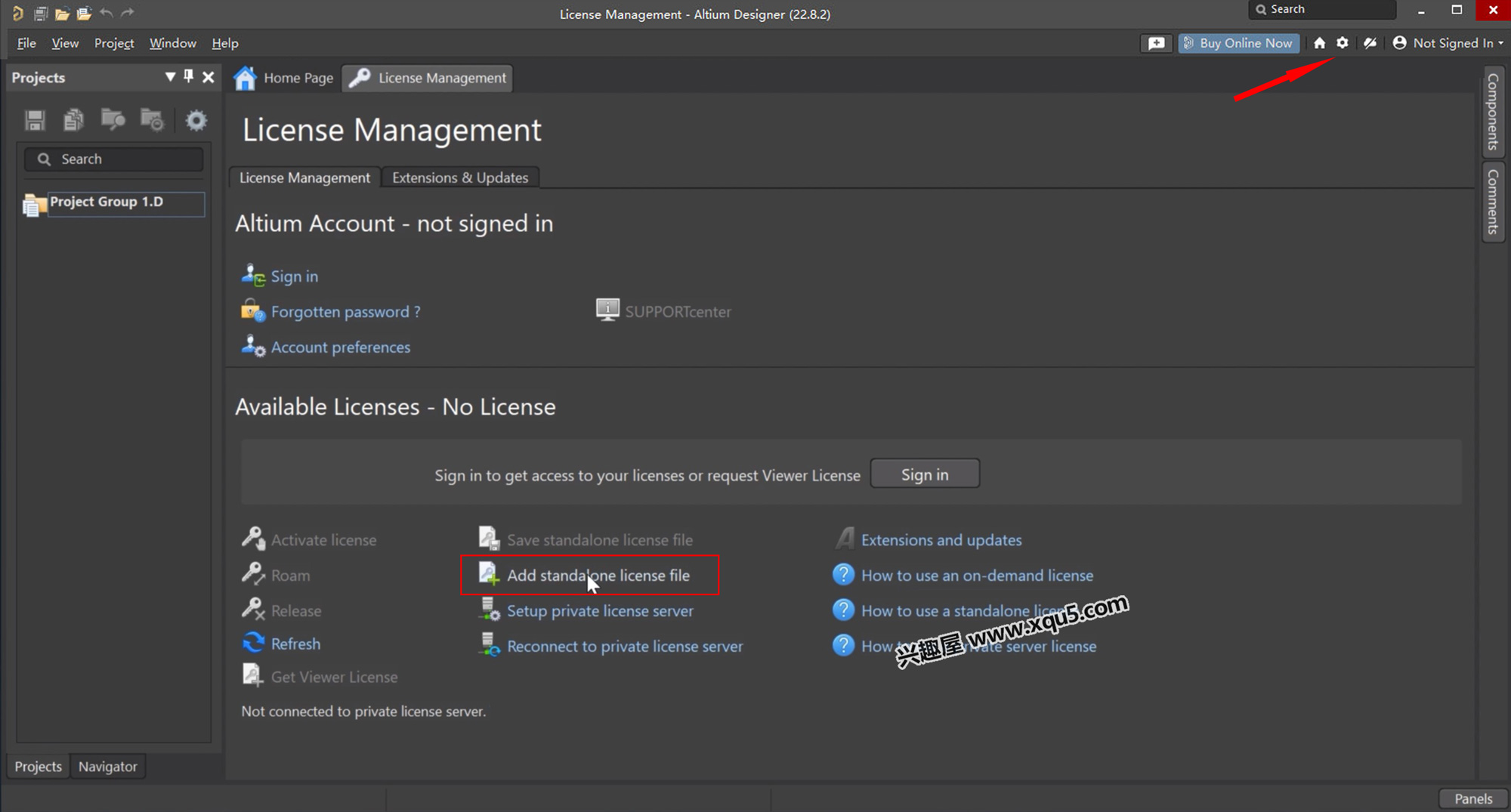Click the Altium logo icon in title bar

(17, 13)
